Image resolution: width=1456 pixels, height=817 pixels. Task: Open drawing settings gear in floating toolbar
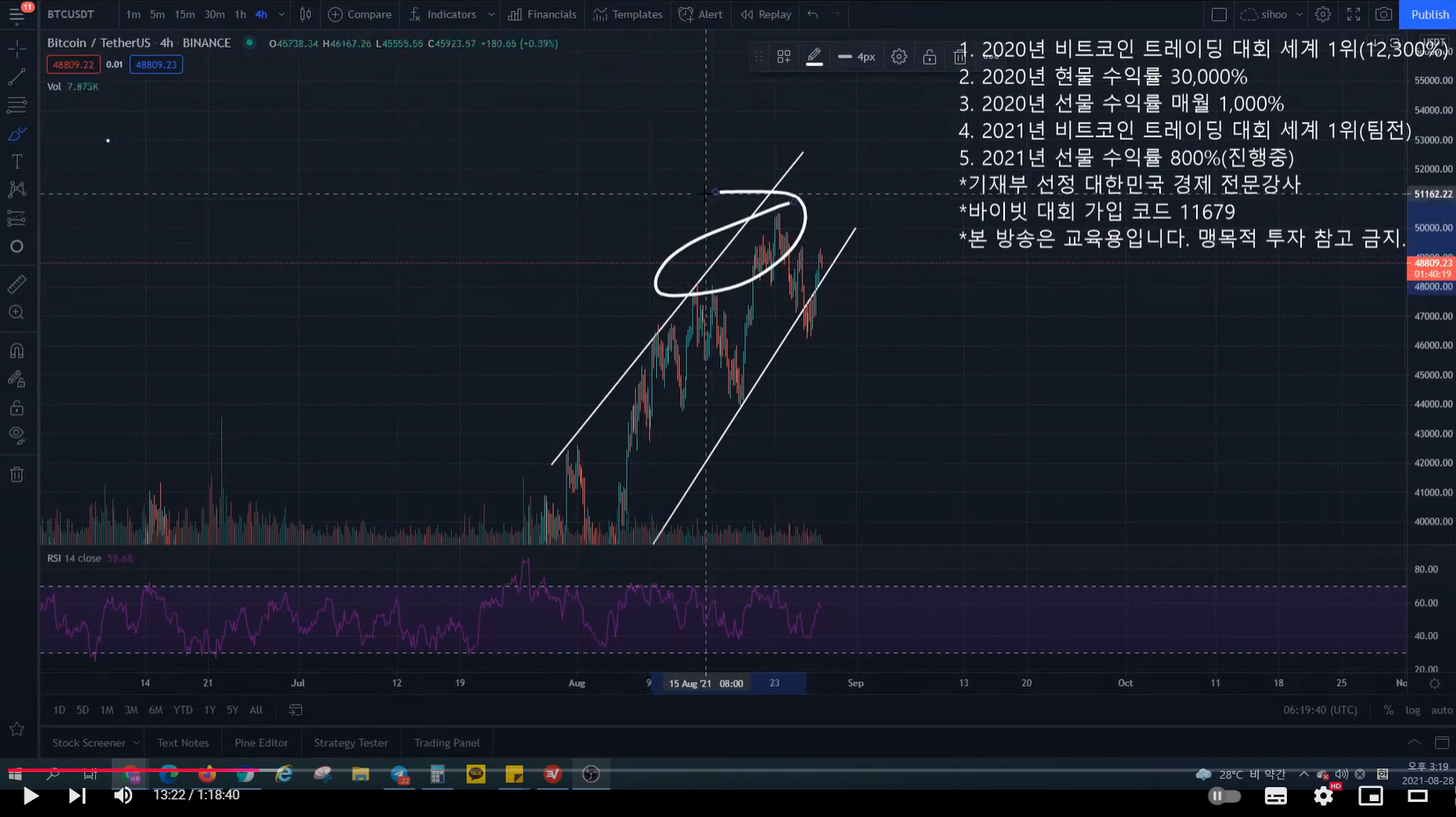[898, 56]
